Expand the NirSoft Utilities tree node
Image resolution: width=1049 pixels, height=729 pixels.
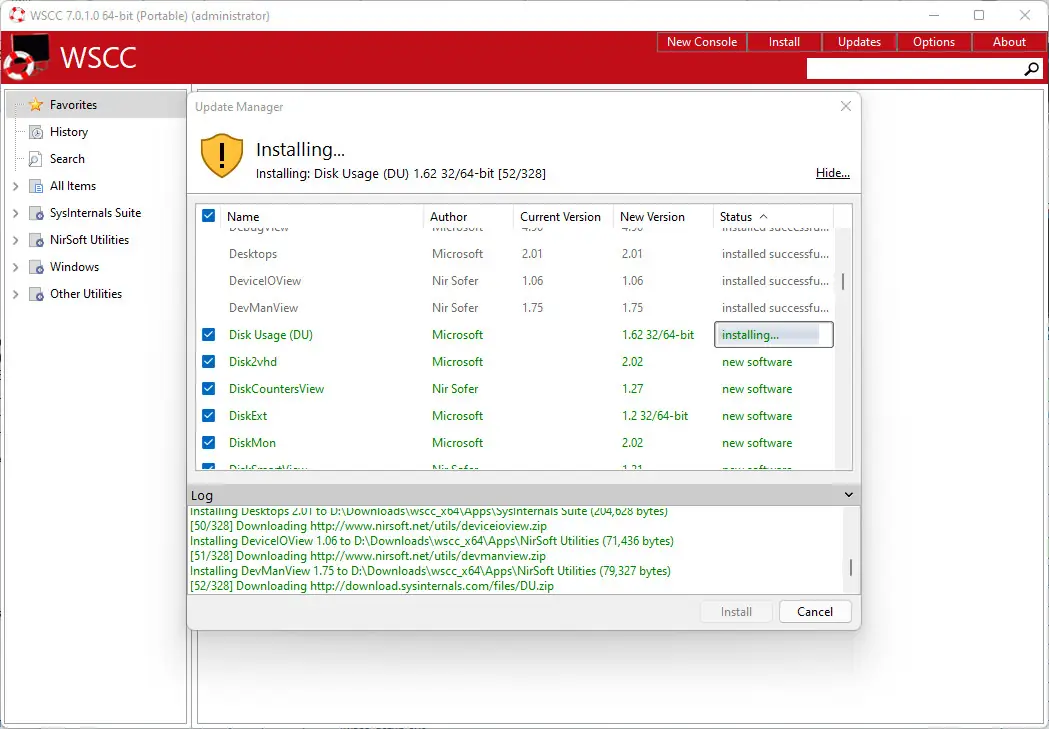15,240
